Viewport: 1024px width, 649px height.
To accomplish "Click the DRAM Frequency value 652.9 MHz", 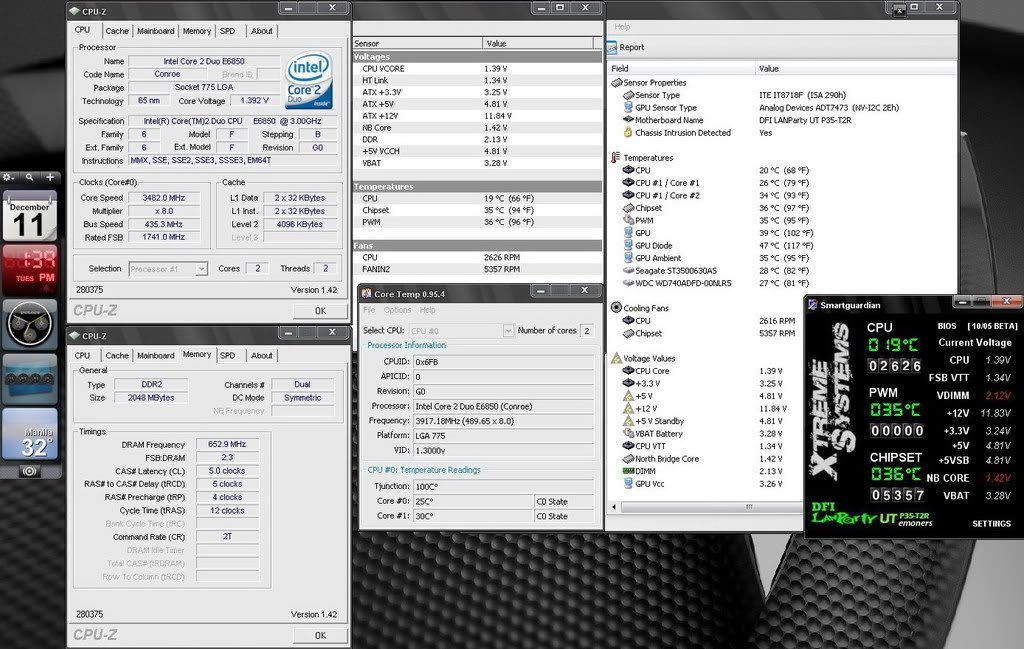I will coord(227,445).
